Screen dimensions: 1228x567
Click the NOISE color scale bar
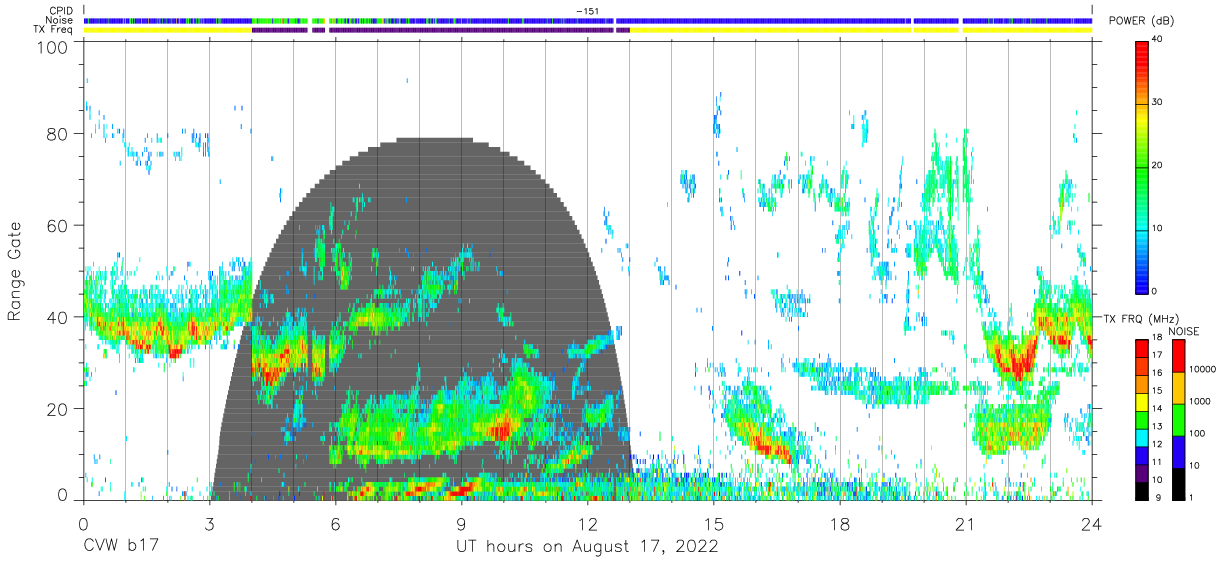pos(1179,419)
